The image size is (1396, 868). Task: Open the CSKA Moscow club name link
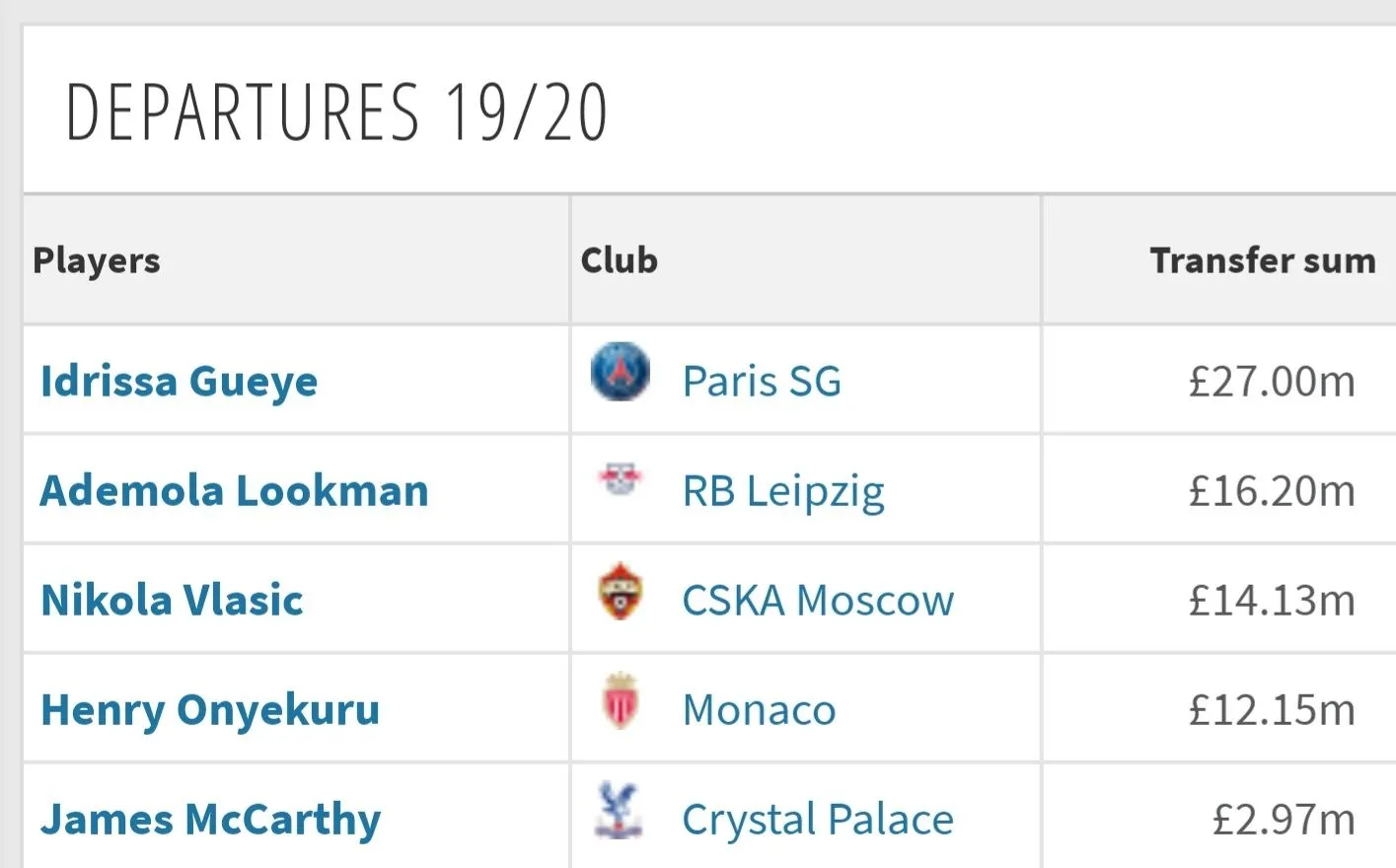818,601
